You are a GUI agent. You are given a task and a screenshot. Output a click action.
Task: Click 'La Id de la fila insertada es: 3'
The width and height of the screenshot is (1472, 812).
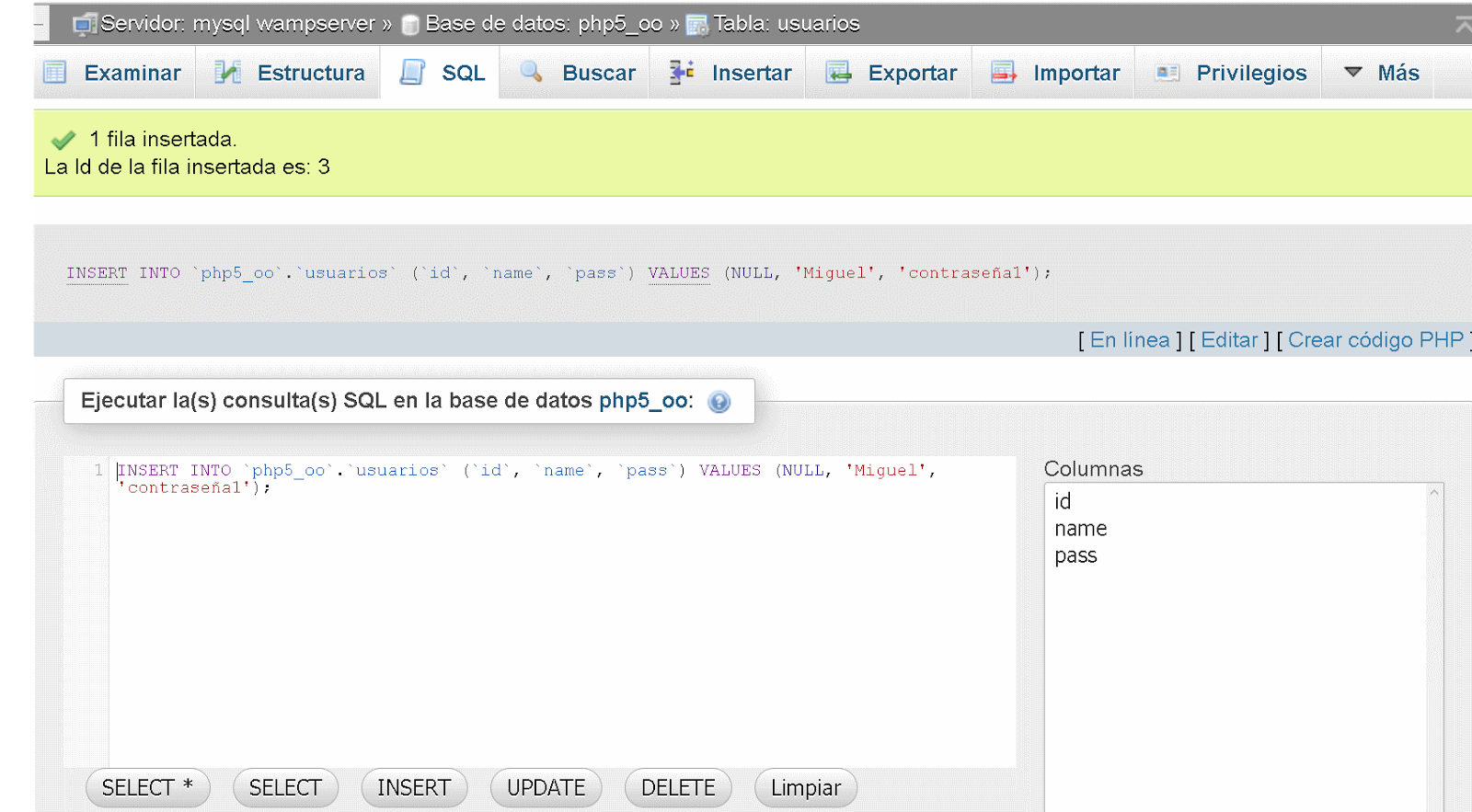187,166
